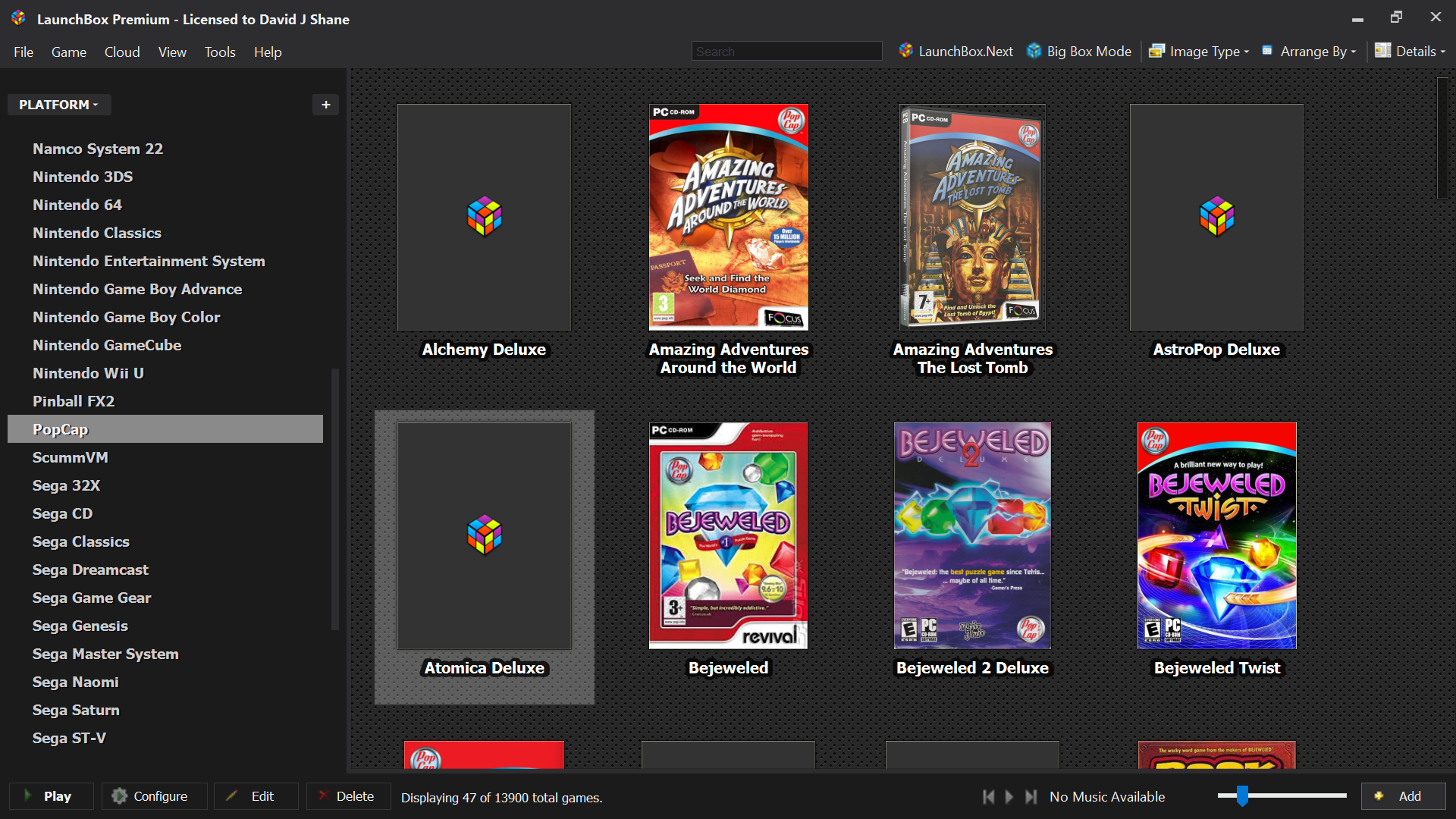The image size is (1456, 819).
Task: Select Nintendo Entertainment System platform
Action: click(x=149, y=261)
